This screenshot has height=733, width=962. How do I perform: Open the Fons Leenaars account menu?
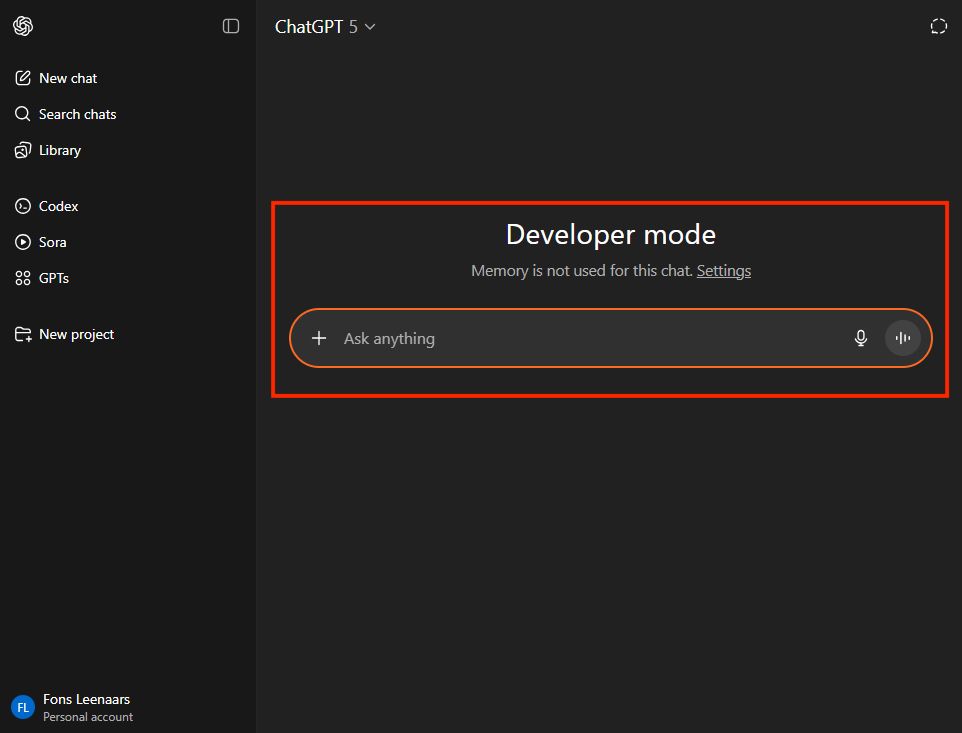click(x=87, y=700)
